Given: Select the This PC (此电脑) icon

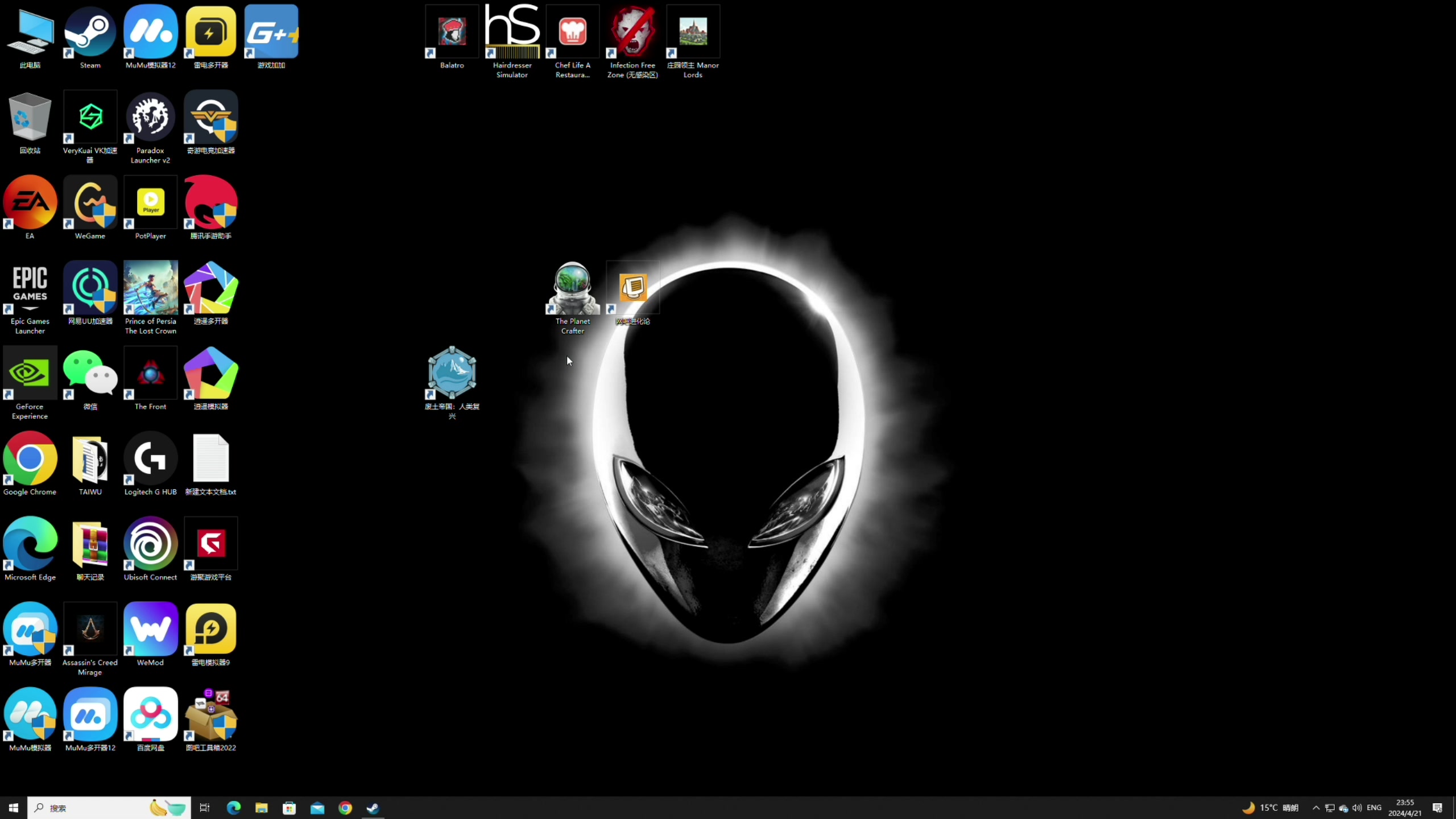Looking at the screenshot, I should click(30, 37).
